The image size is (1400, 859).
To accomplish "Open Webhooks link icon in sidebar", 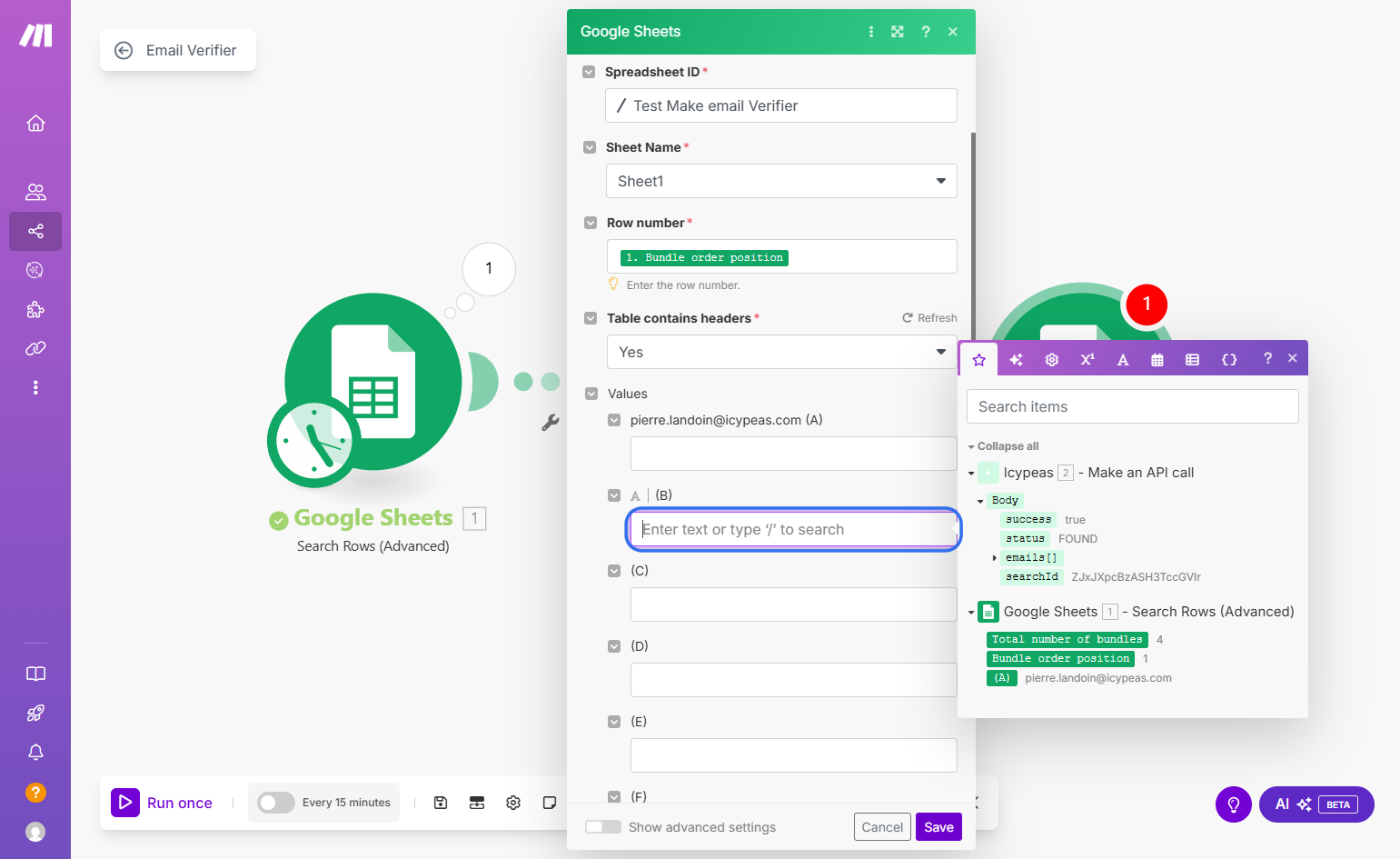I will (35, 348).
